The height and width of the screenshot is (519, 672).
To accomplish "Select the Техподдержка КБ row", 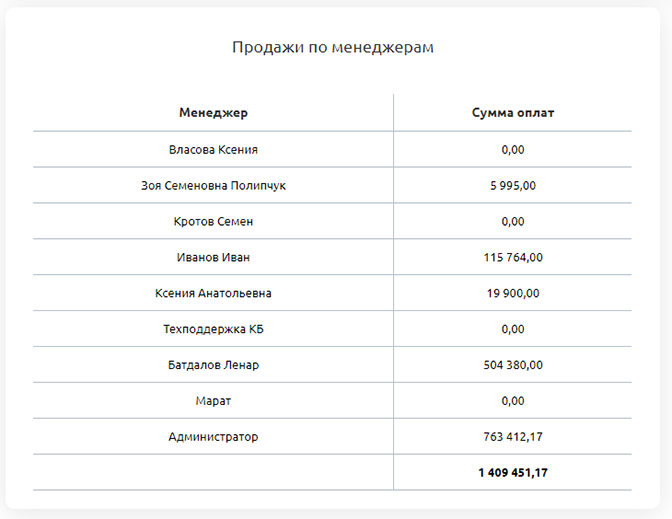I will click(x=213, y=329).
